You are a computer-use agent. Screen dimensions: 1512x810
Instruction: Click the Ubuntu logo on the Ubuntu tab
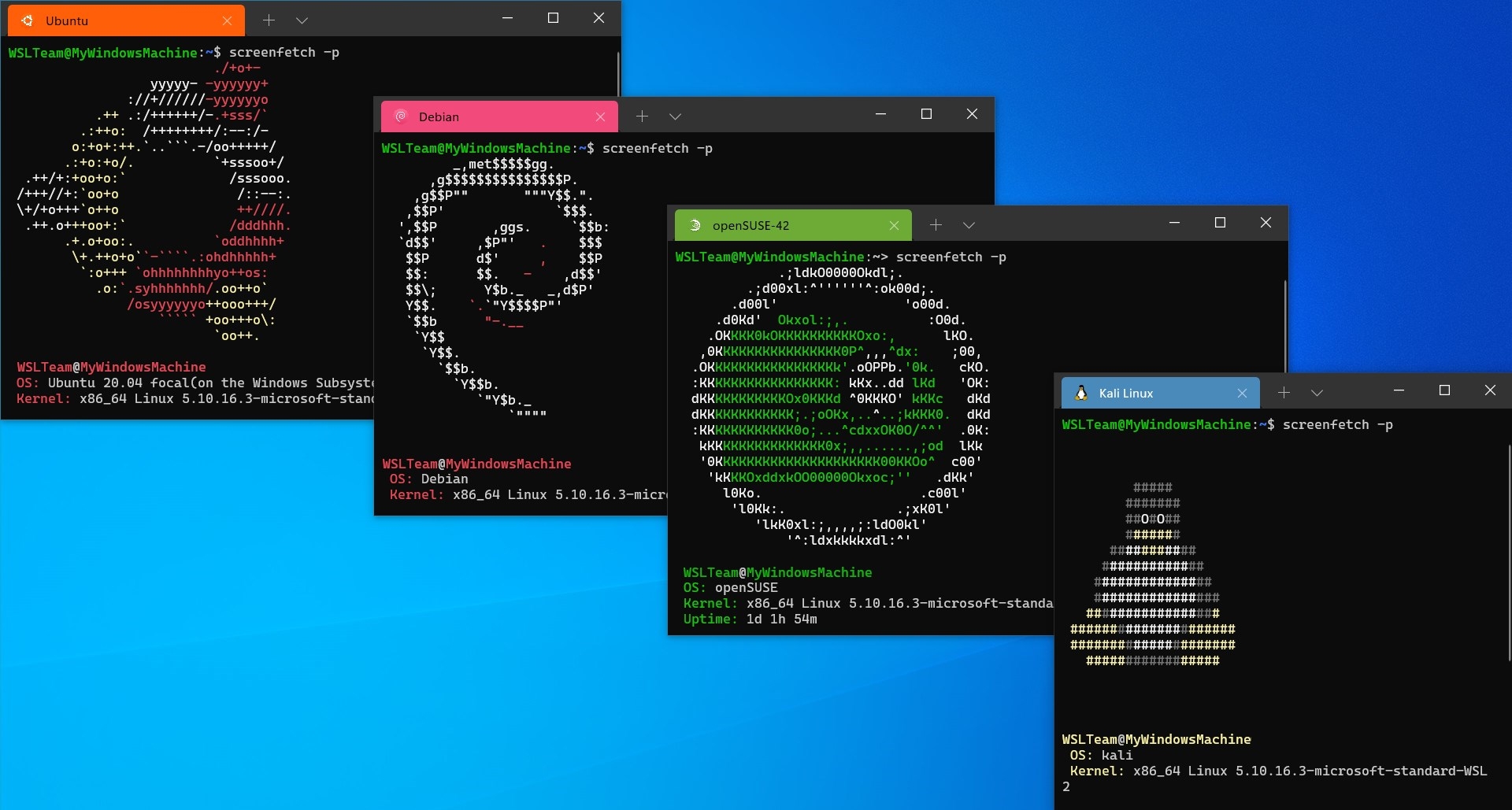tap(28, 20)
